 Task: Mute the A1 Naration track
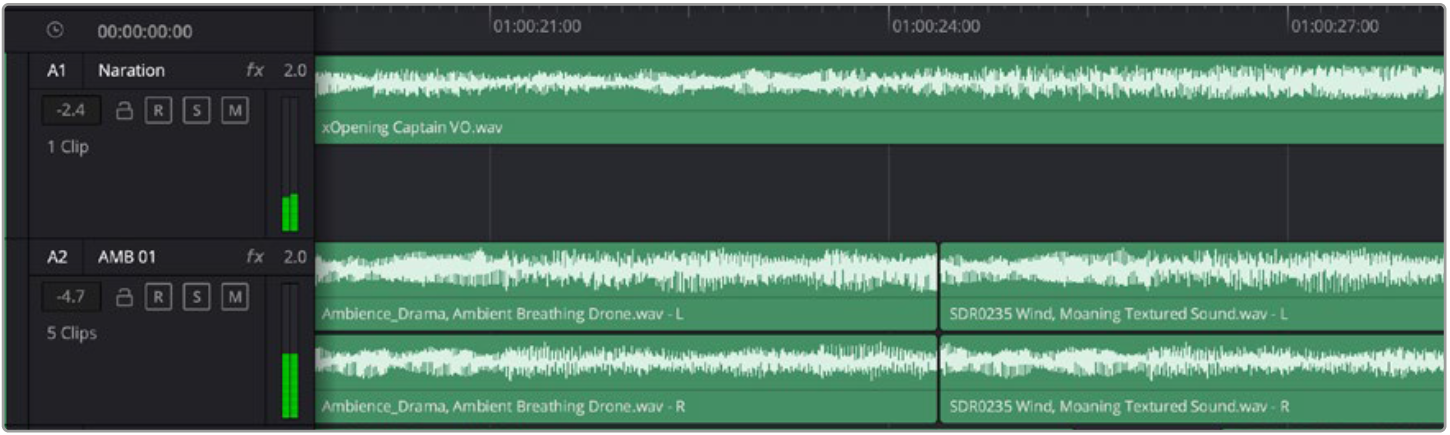234,111
